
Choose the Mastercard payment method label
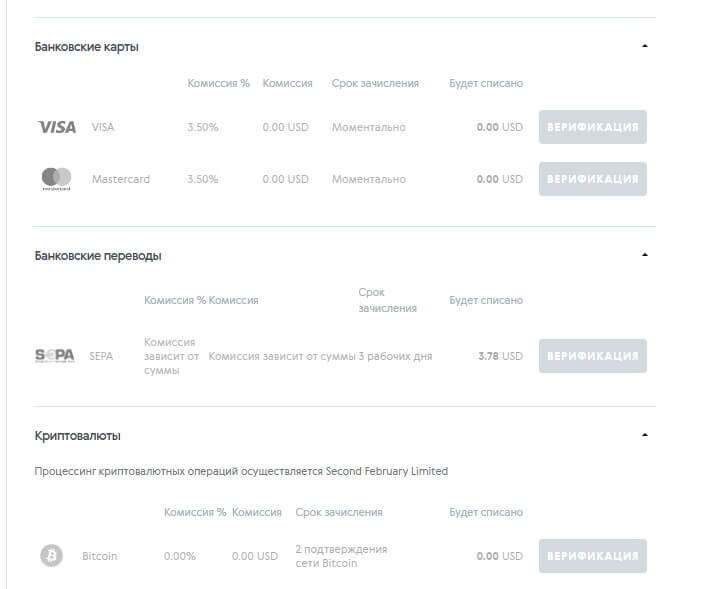tap(120, 179)
